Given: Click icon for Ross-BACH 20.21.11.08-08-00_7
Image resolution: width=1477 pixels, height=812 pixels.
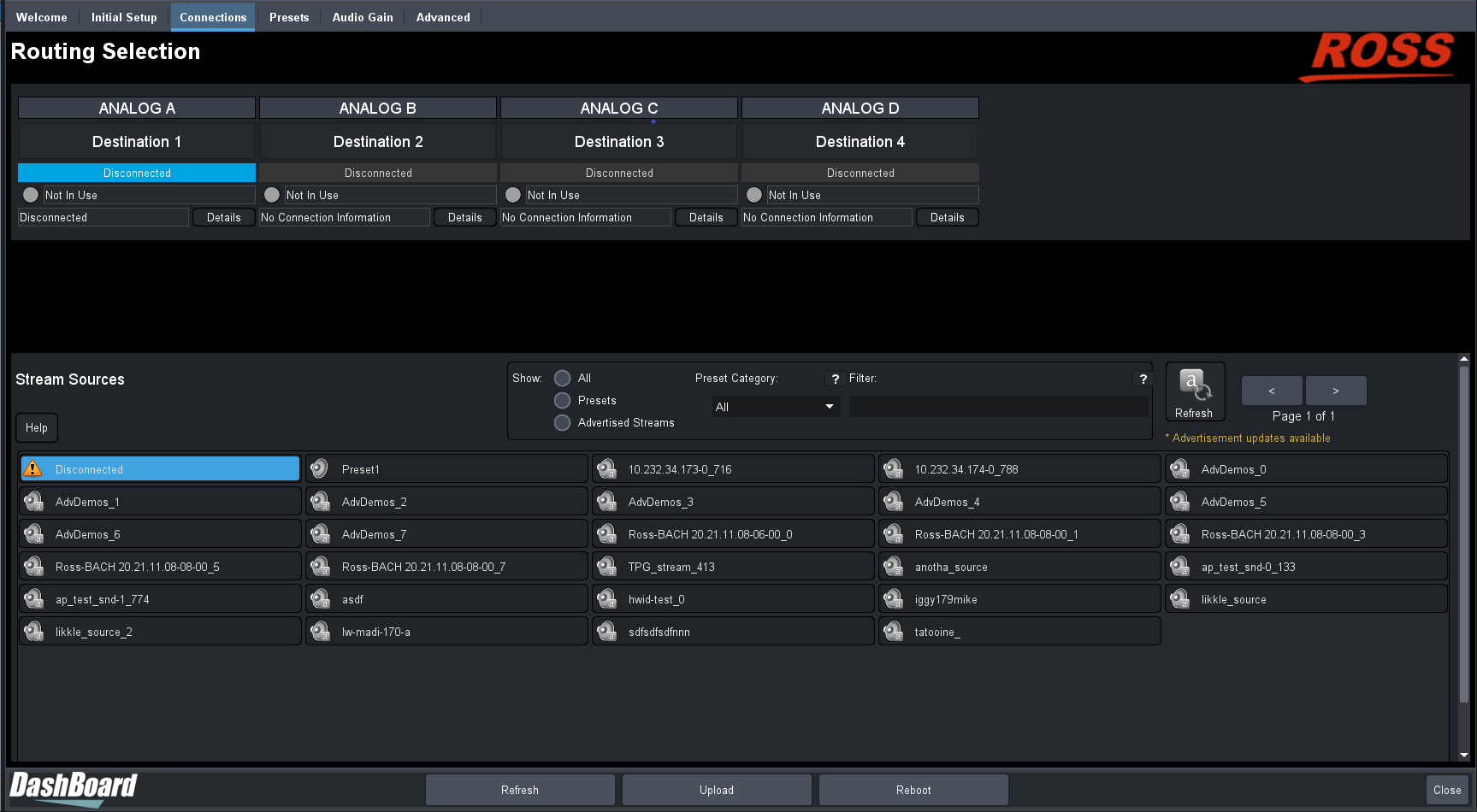Looking at the screenshot, I should point(320,566).
